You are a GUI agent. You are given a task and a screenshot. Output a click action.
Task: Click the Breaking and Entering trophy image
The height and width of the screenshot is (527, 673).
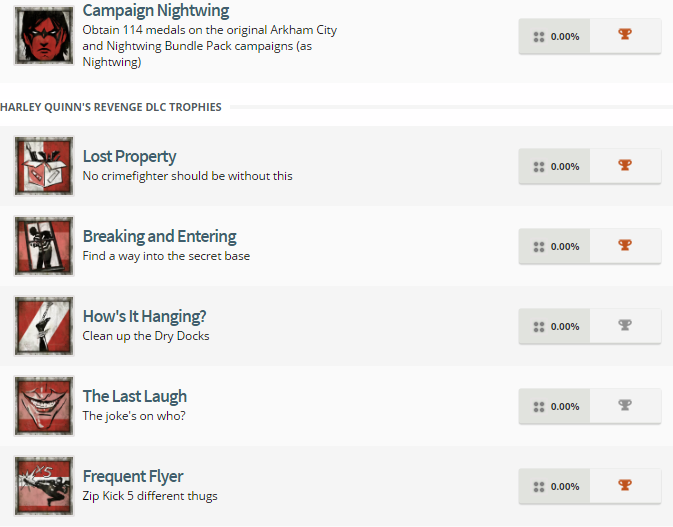[x=45, y=246]
